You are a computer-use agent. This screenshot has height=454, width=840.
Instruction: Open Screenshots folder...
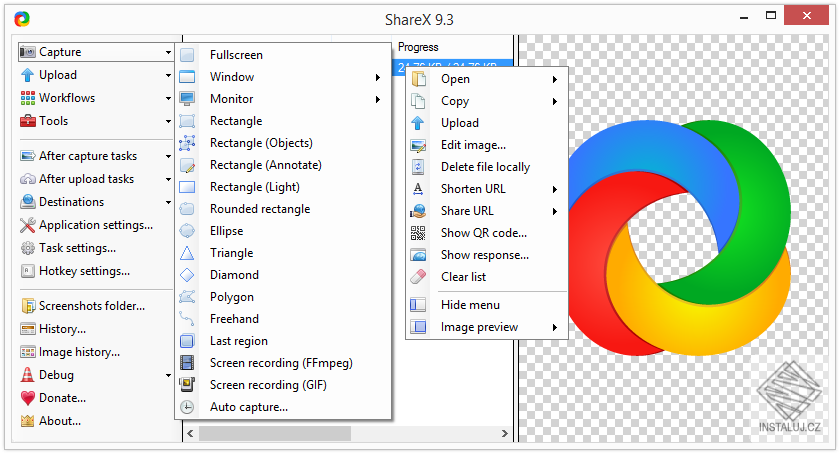coord(96,306)
